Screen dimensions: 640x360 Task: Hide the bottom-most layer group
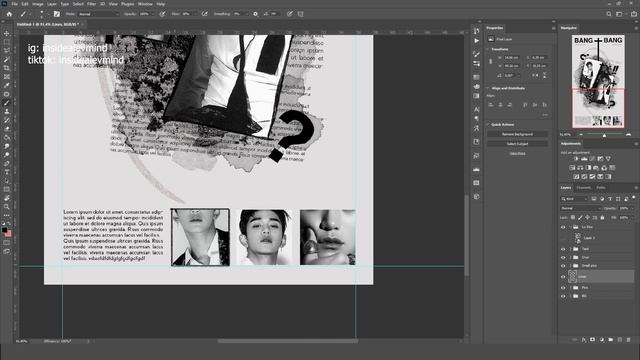coord(563,296)
